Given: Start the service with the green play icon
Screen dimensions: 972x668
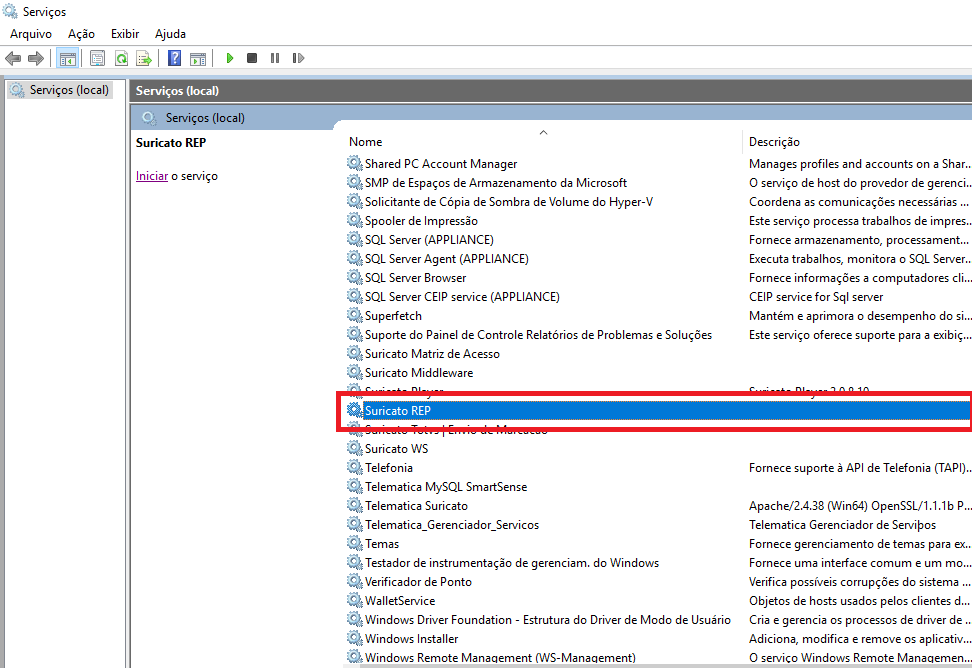Looking at the screenshot, I should pos(229,58).
